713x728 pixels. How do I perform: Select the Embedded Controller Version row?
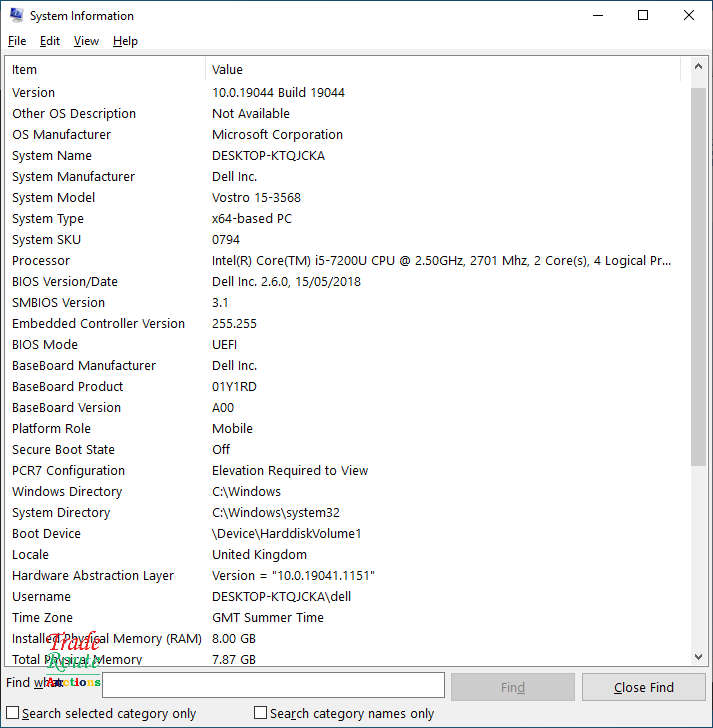point(344,324)
